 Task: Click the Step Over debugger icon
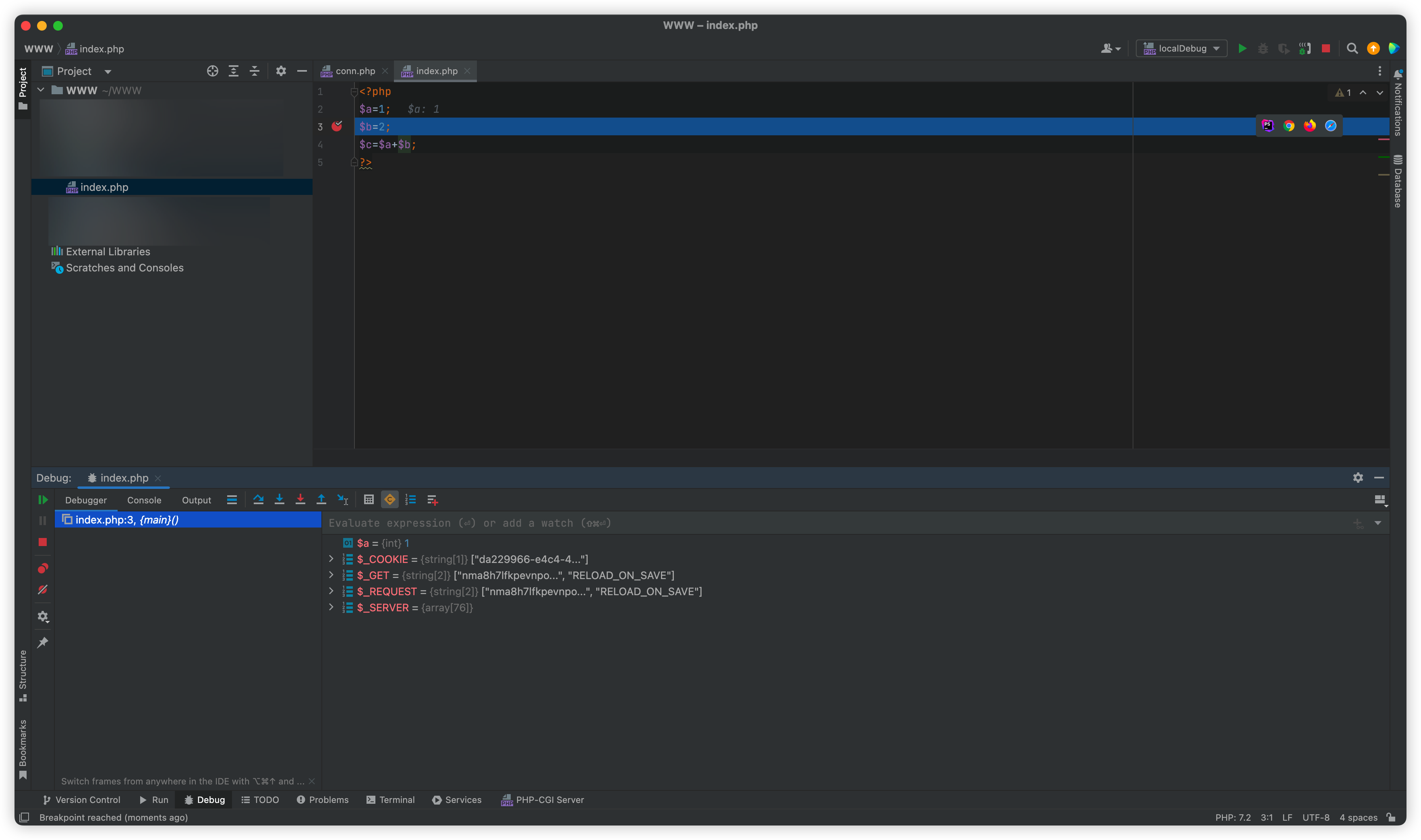pos(259,500)
